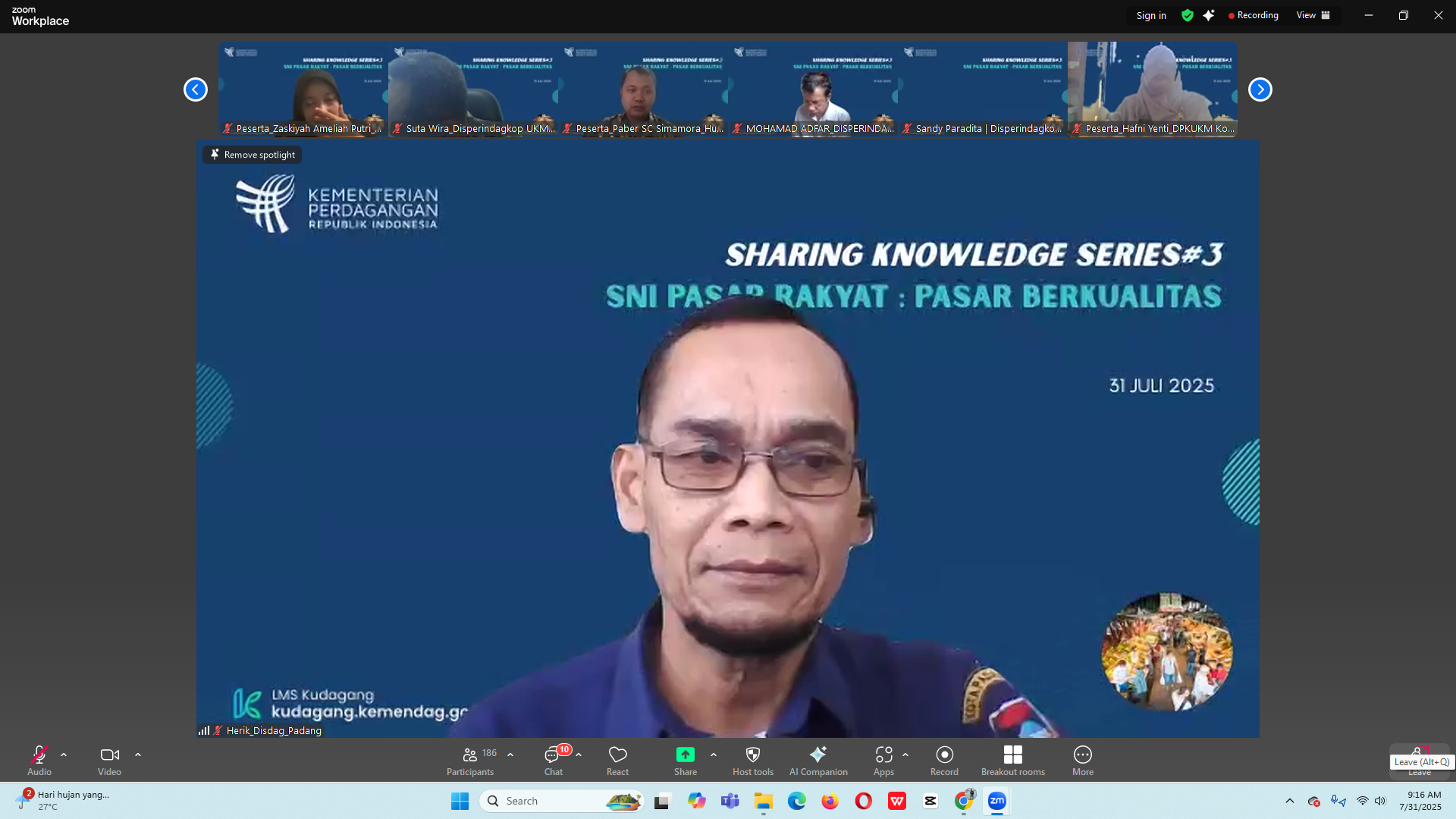Screen dimensions: 1456x819
Task: Select MOHAMAD ADFAR_DISPERINDA thumbnail
Action: pos(813,89)
